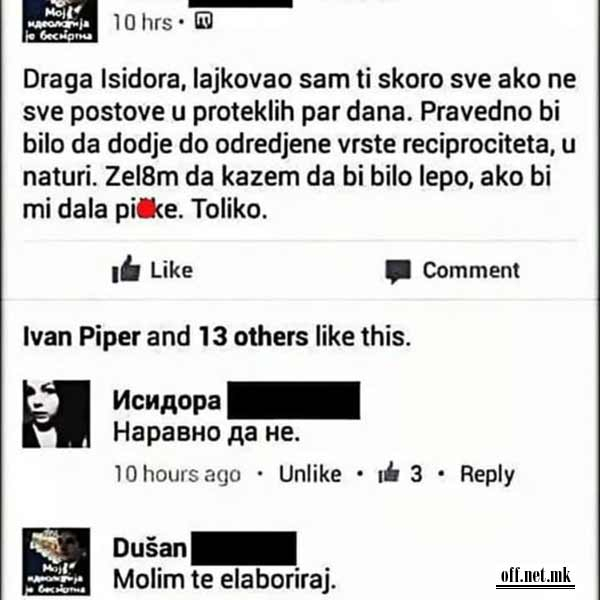Click the Like label on the post
600x600 pixels.
tap(171, 270)
